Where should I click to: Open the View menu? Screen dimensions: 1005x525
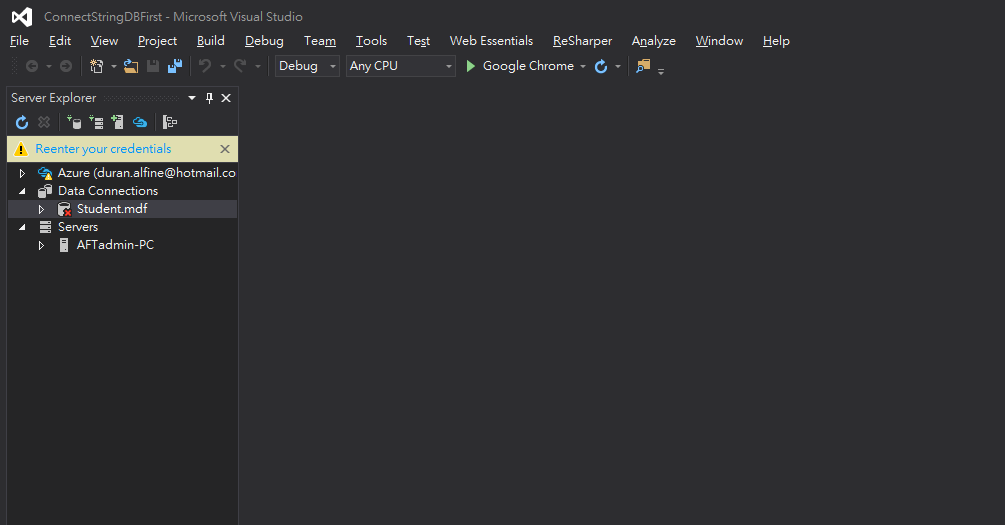(x=104, y=41)
